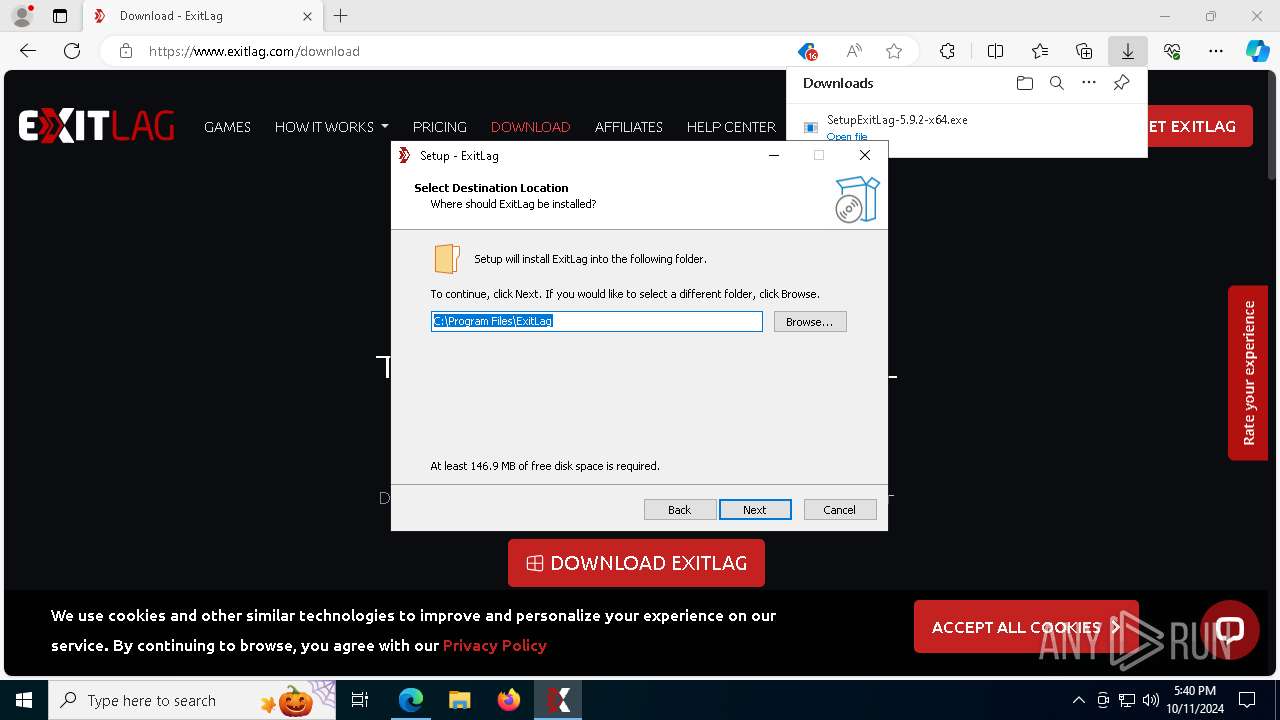Open DOWNLOAD nav item
Image resolution: width=1280 pixels, height=720 pixels.
(530, 127)
